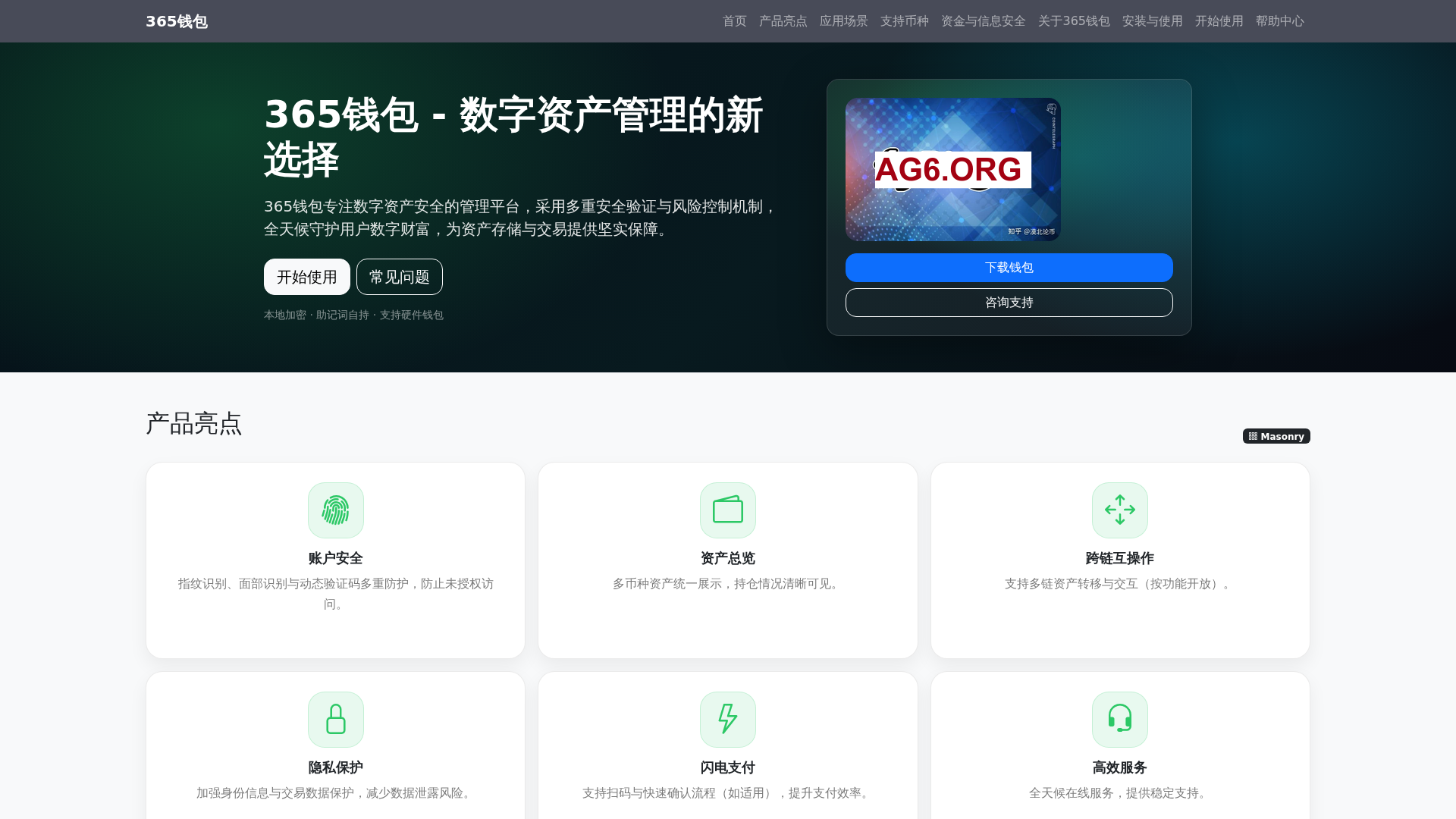Click the lightning bolt icon for 闪电支付
The width and height of the screenshot is (1456, 819).
728,720
